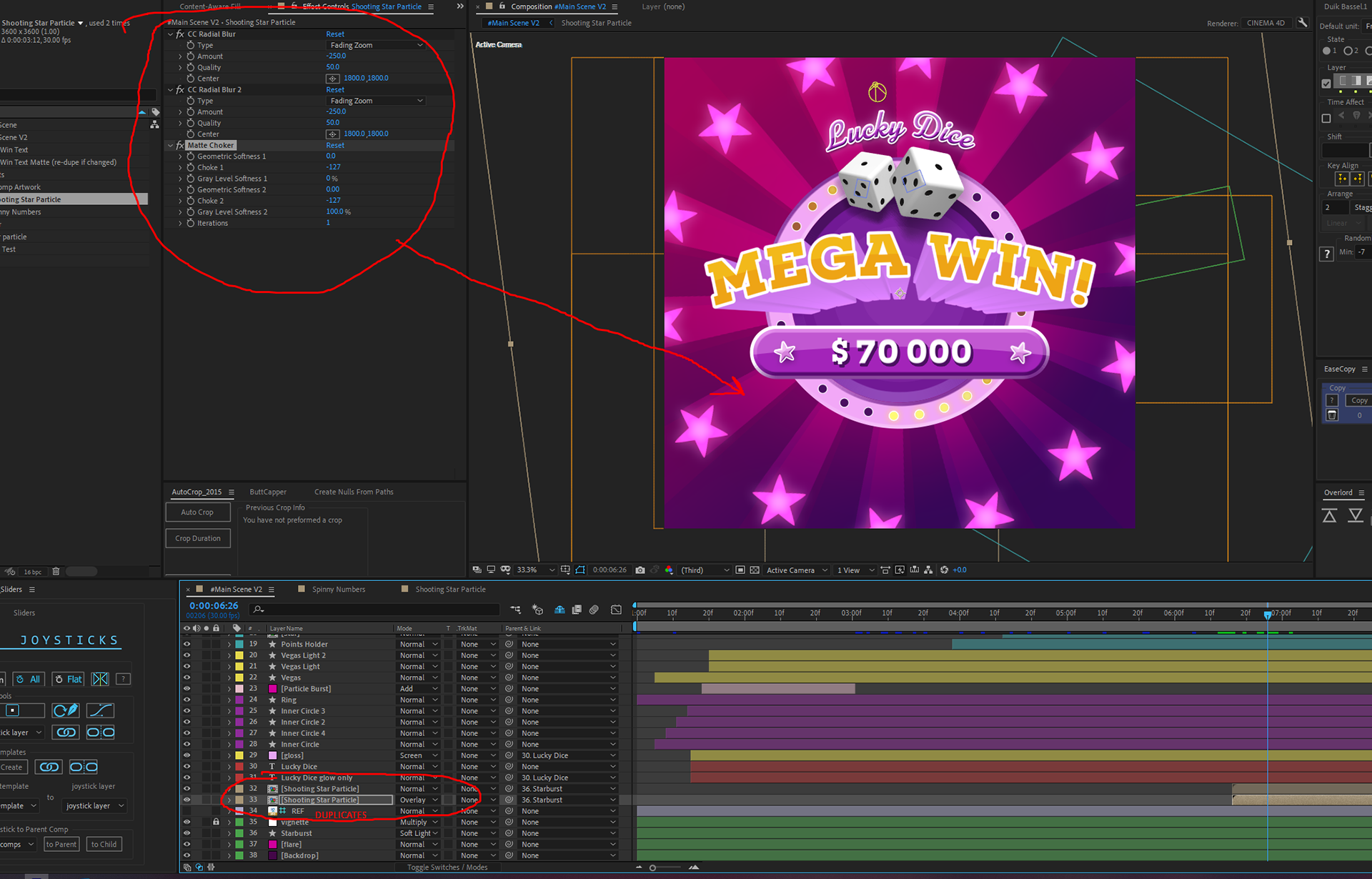The height and width of the screenshot is (879, 1372).
Task: Click the Joysticks mirror icon
Action: click(x=100, y=679)
